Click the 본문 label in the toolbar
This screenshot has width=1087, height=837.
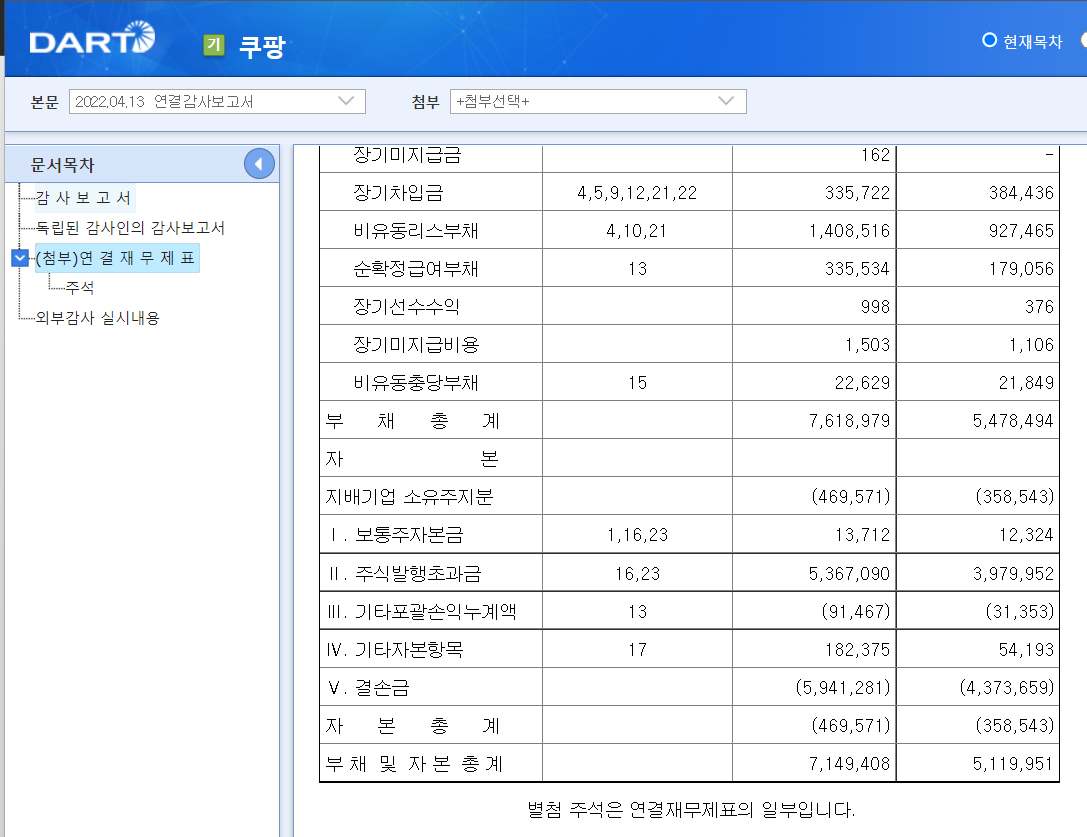tap(42, 101)
